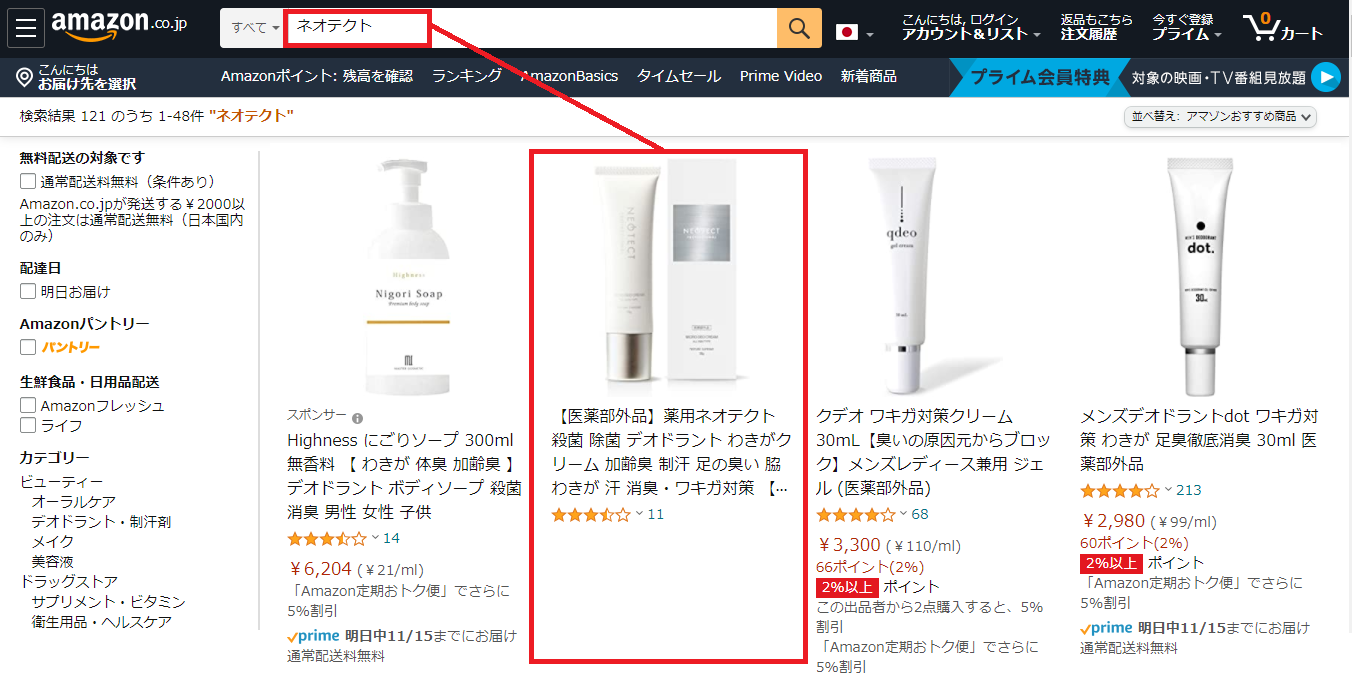
Task: Click the Amazon.co.jp logo
Action: [x=119, y=25]
